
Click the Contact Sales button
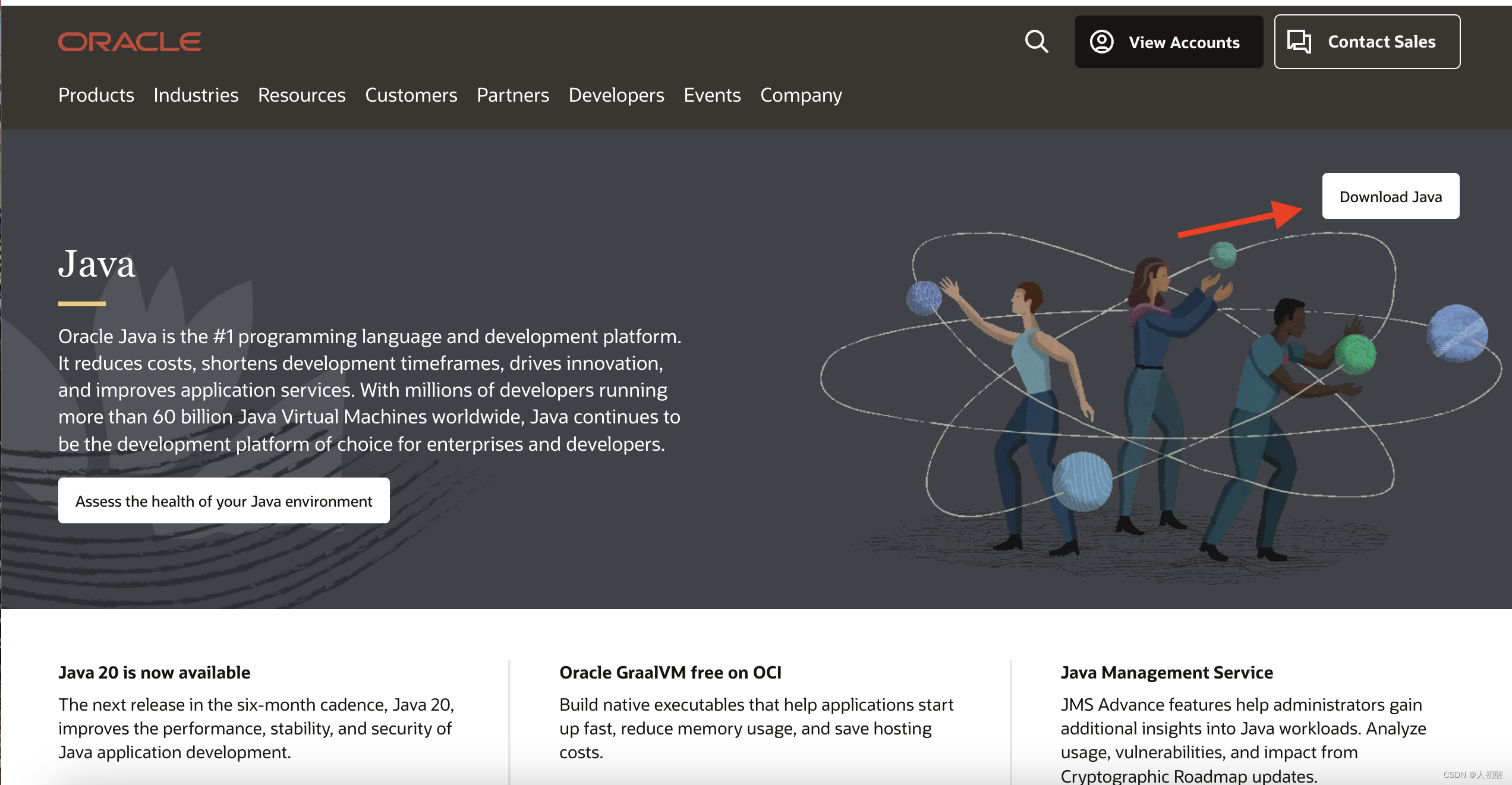(x=1367, y=42)
